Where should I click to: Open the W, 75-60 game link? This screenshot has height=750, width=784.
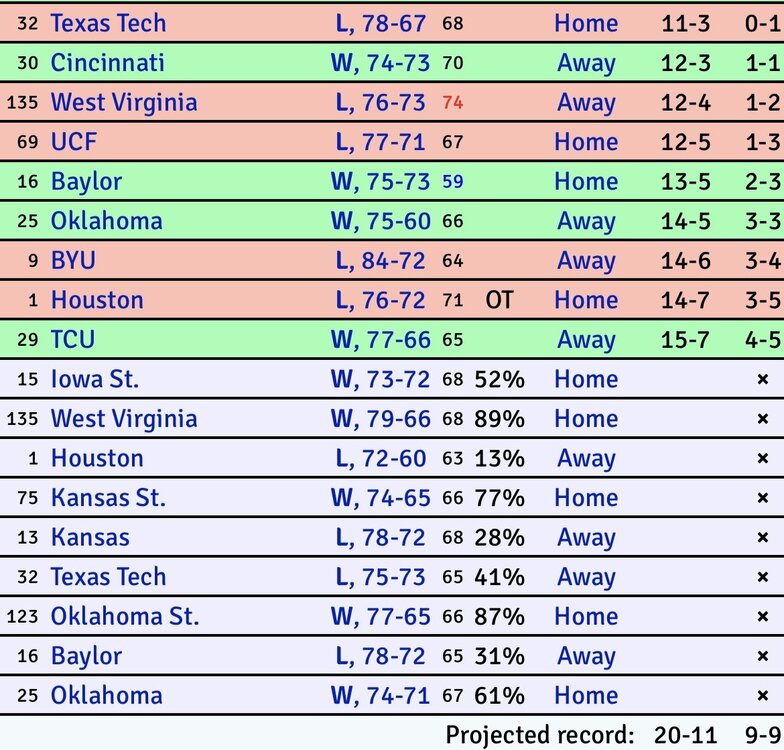380,221
